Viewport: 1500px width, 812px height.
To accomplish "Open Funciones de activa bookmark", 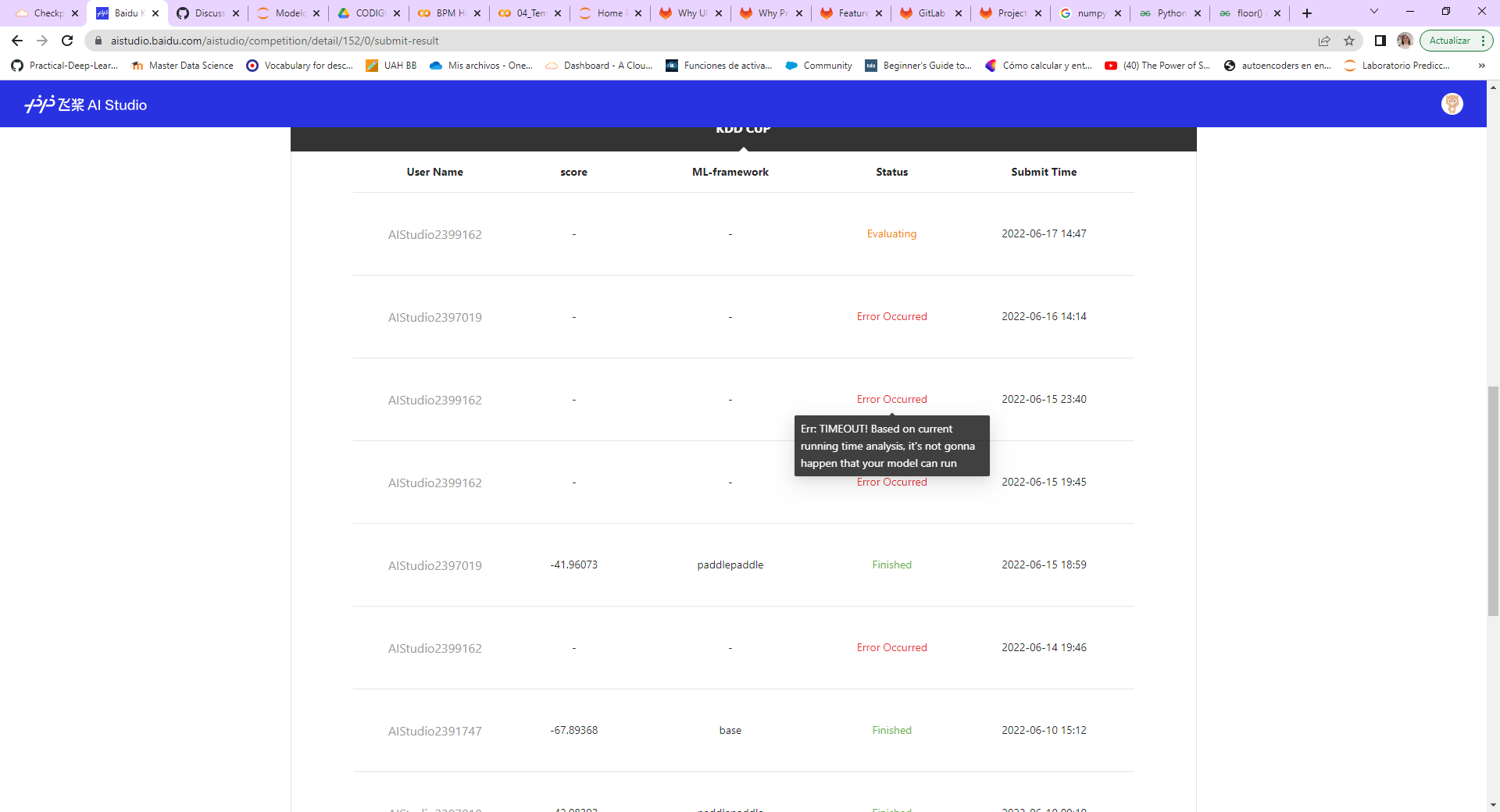I will [720, 66].
